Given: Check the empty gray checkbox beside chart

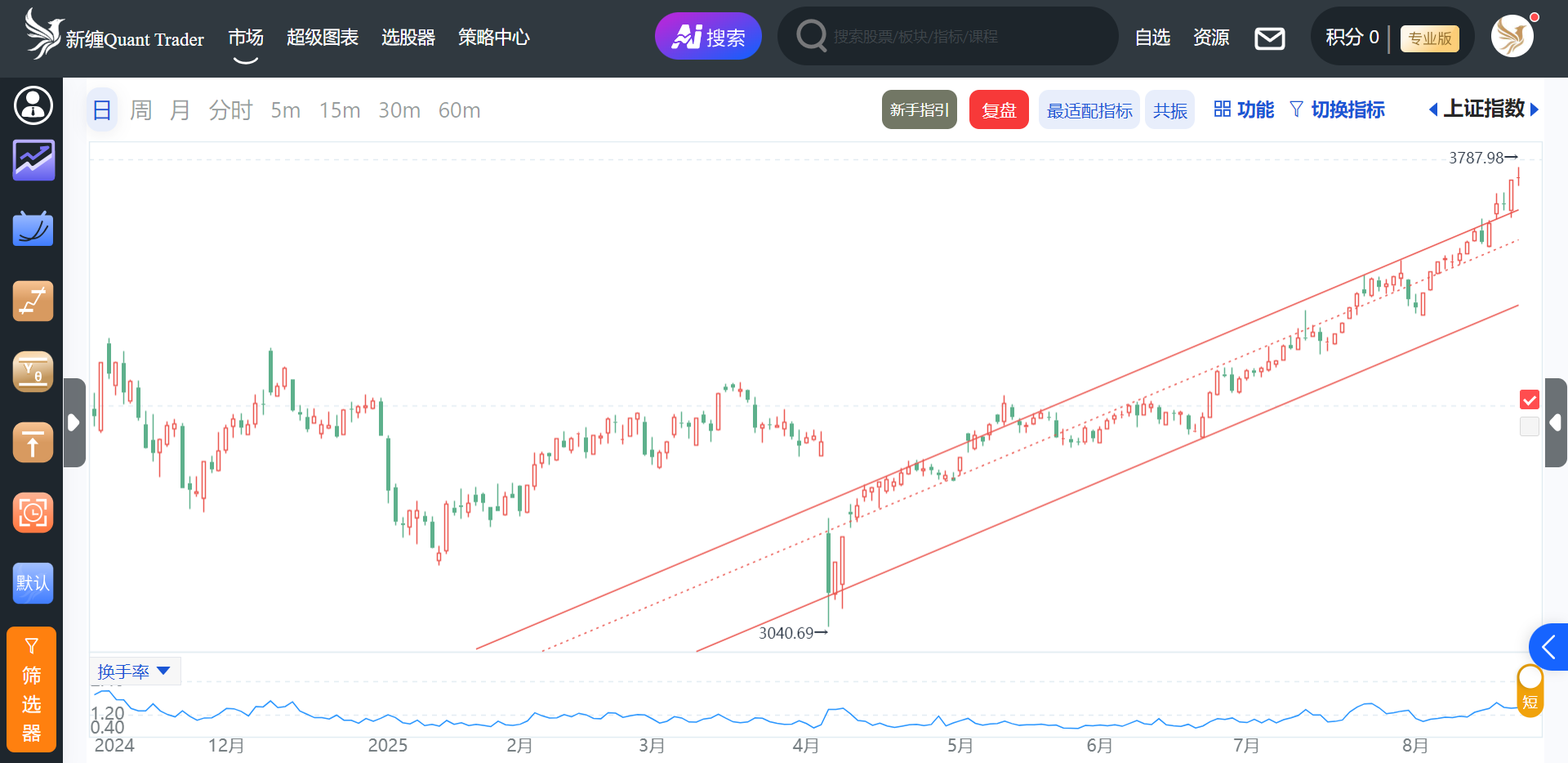Looking at the screenshot, I should [x=1529, y=426].
